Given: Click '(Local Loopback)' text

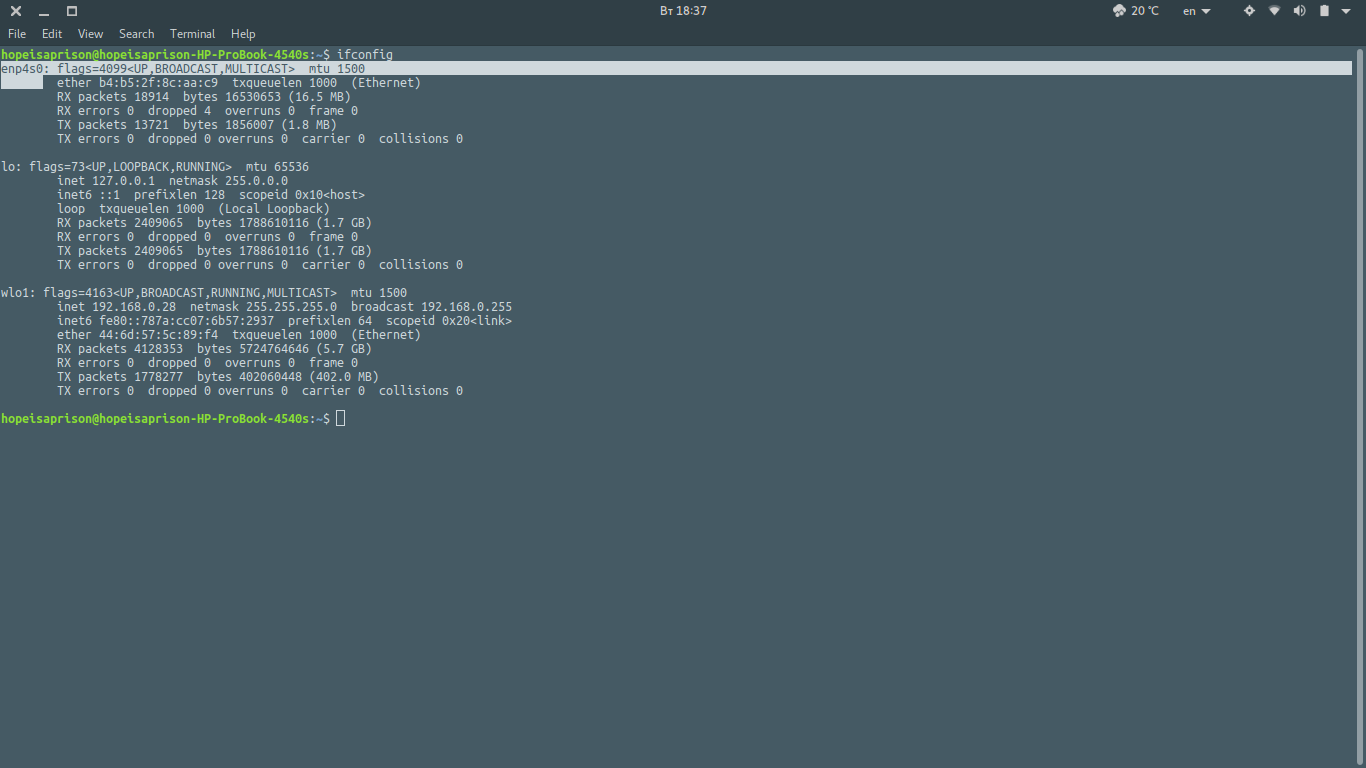Looking at the screenshot, I should [274, 208].
